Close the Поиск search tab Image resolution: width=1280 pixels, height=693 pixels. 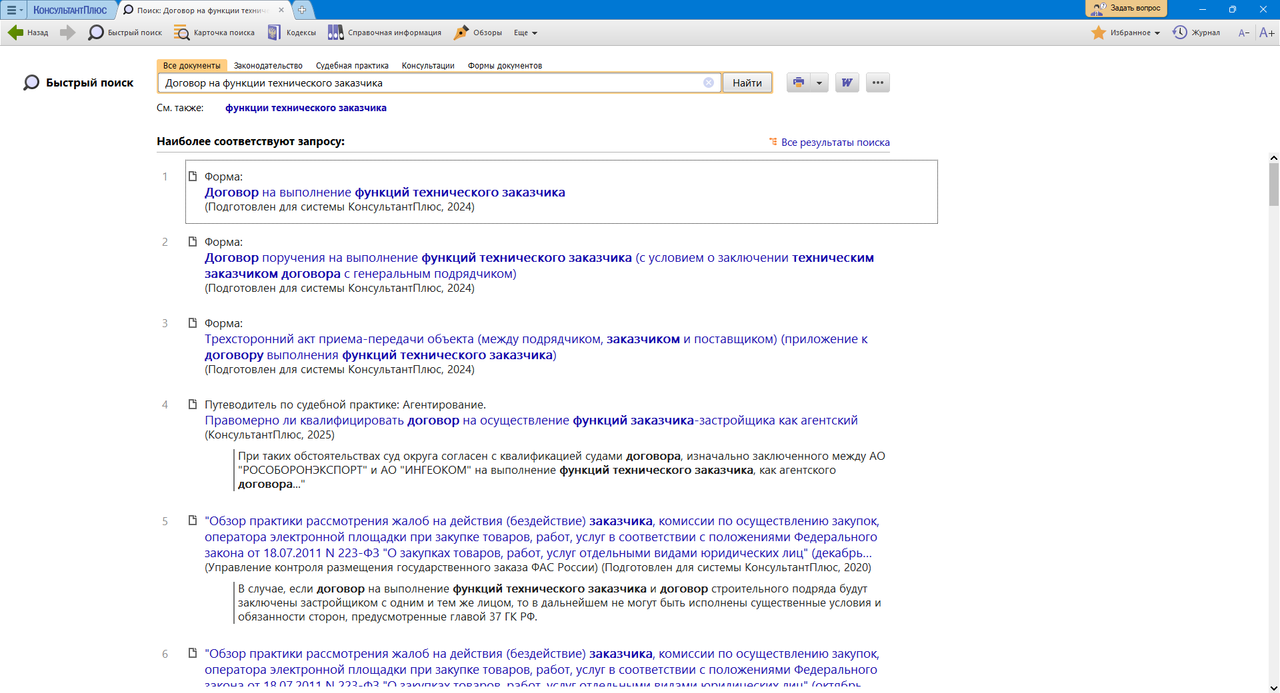[x=283, y=9]
